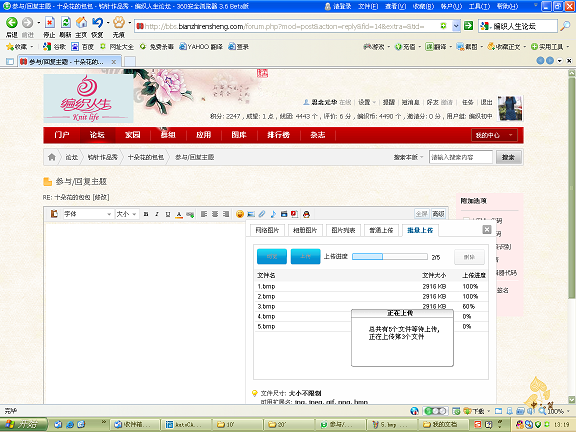Click the paw print traceless-mode icon
This screenshot has width=576, height=432.
click(x=119, y=23)
